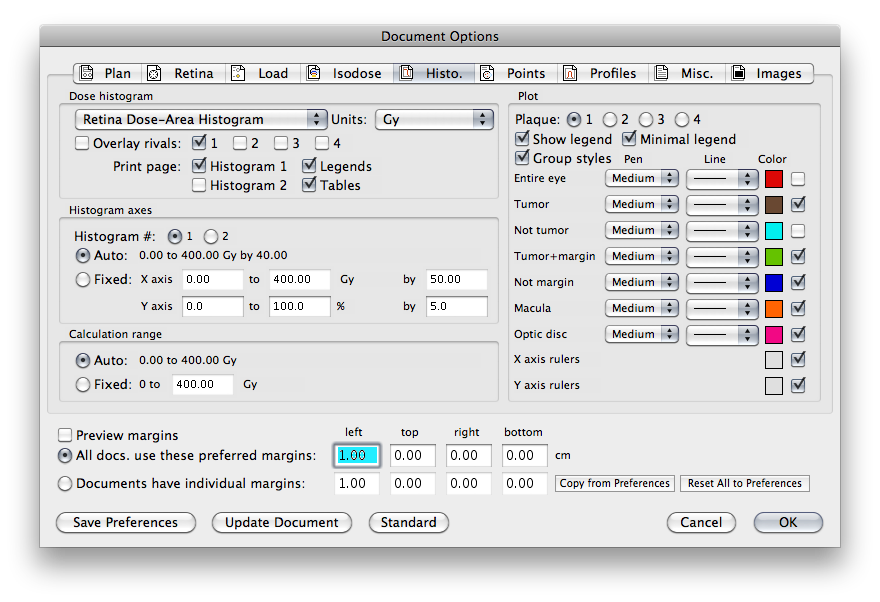
Task: Click the Misc. tab icon
Action: (661, 73)
